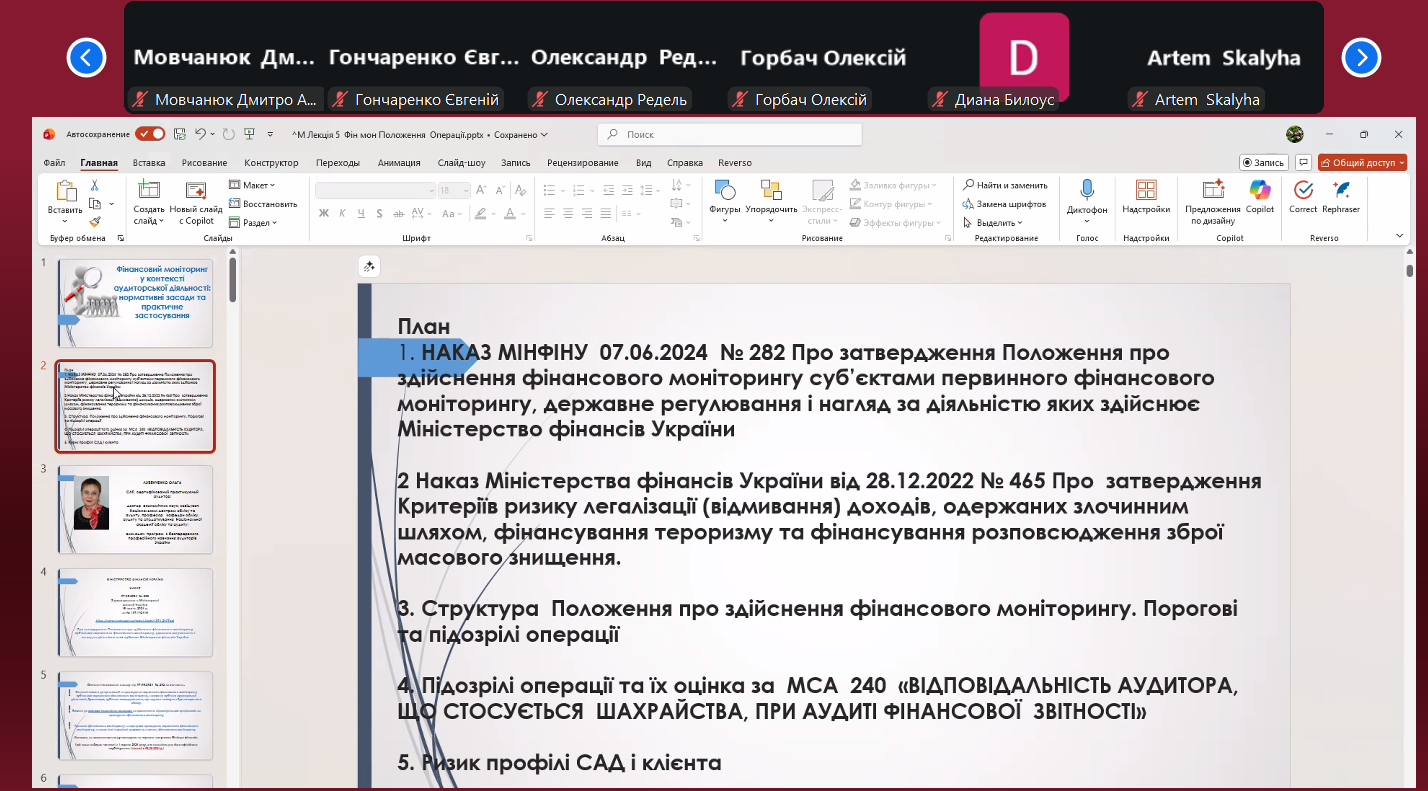Toggle the Автосохранение switch
Screen dimensions: 1428x791
click(x=150, y=134)
